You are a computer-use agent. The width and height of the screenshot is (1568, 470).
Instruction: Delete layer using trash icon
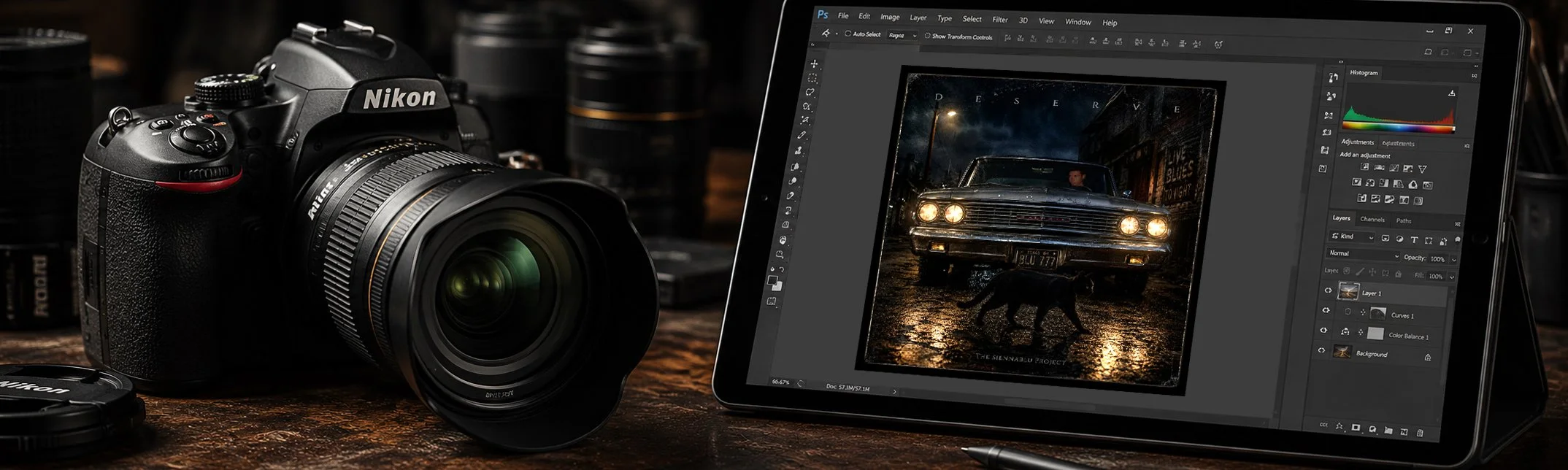pos(1420,433)
